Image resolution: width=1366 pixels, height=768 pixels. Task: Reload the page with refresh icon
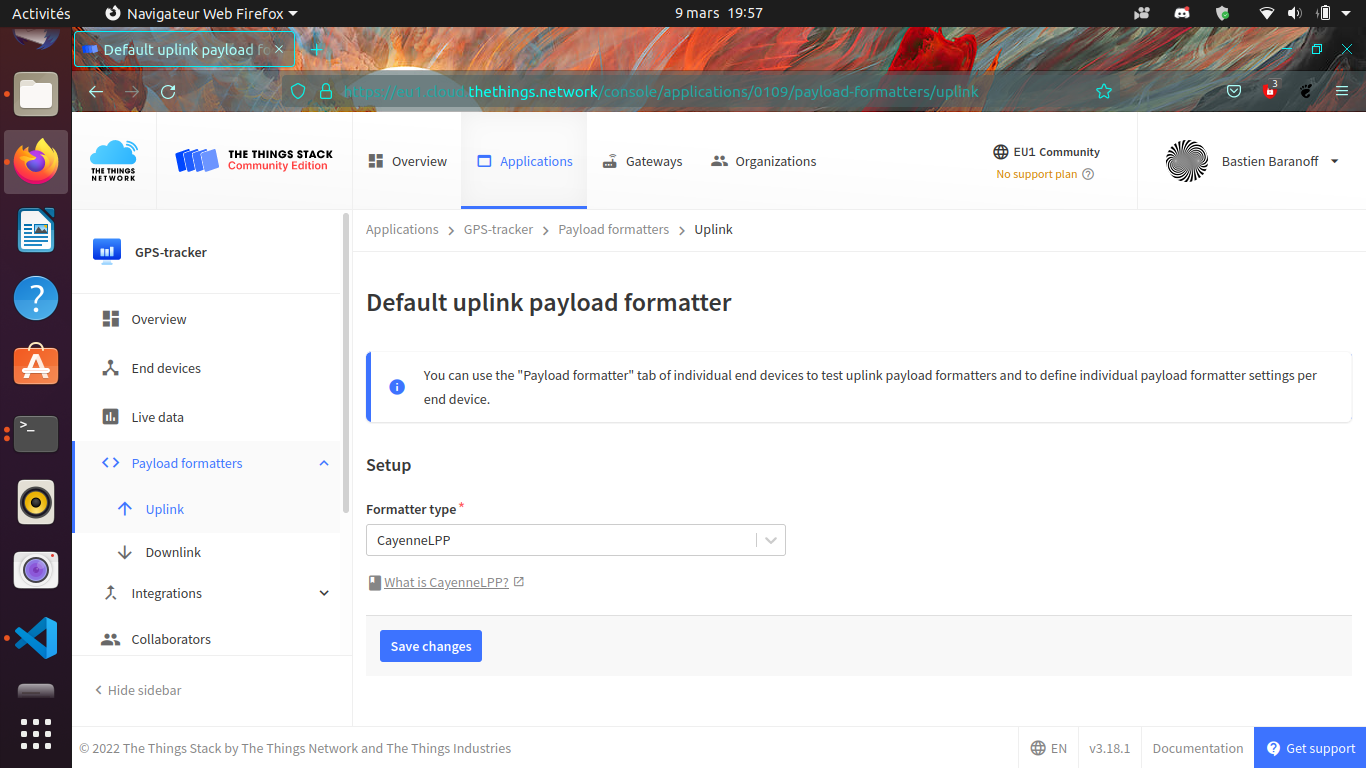[168, 91]
